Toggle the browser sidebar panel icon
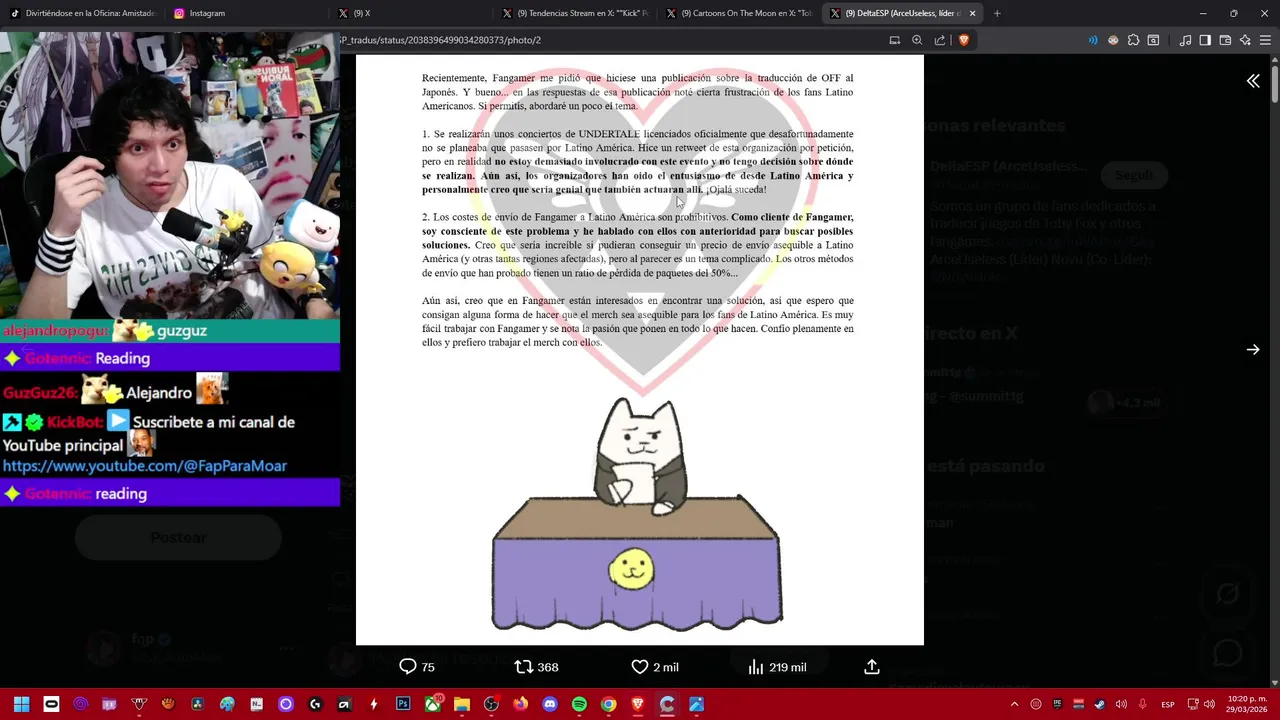 (x=1205, y=40)
